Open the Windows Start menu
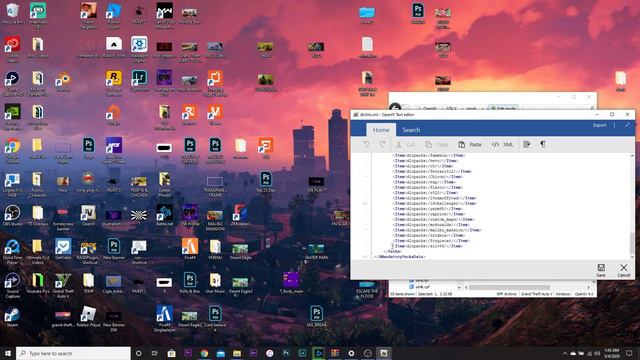 pyautogui.click(x=8, y=353)
